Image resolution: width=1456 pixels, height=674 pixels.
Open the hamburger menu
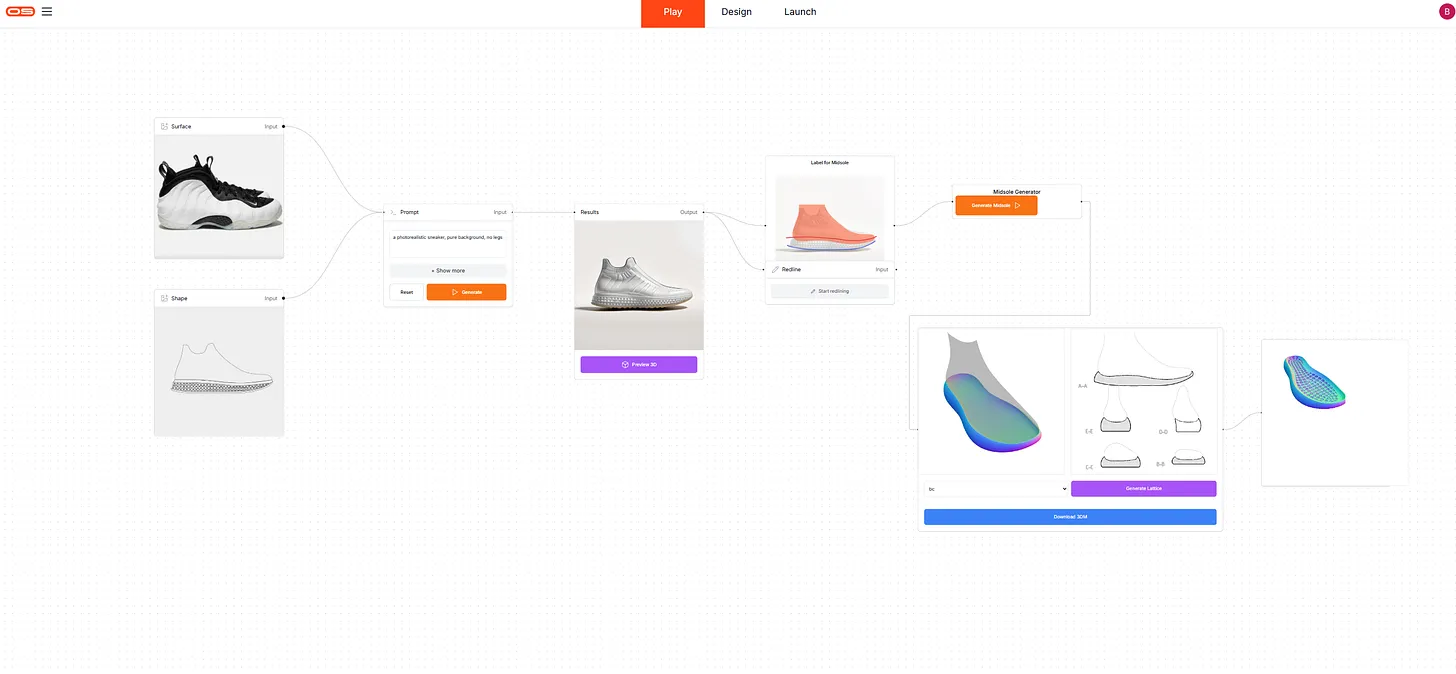pos(47,12)
